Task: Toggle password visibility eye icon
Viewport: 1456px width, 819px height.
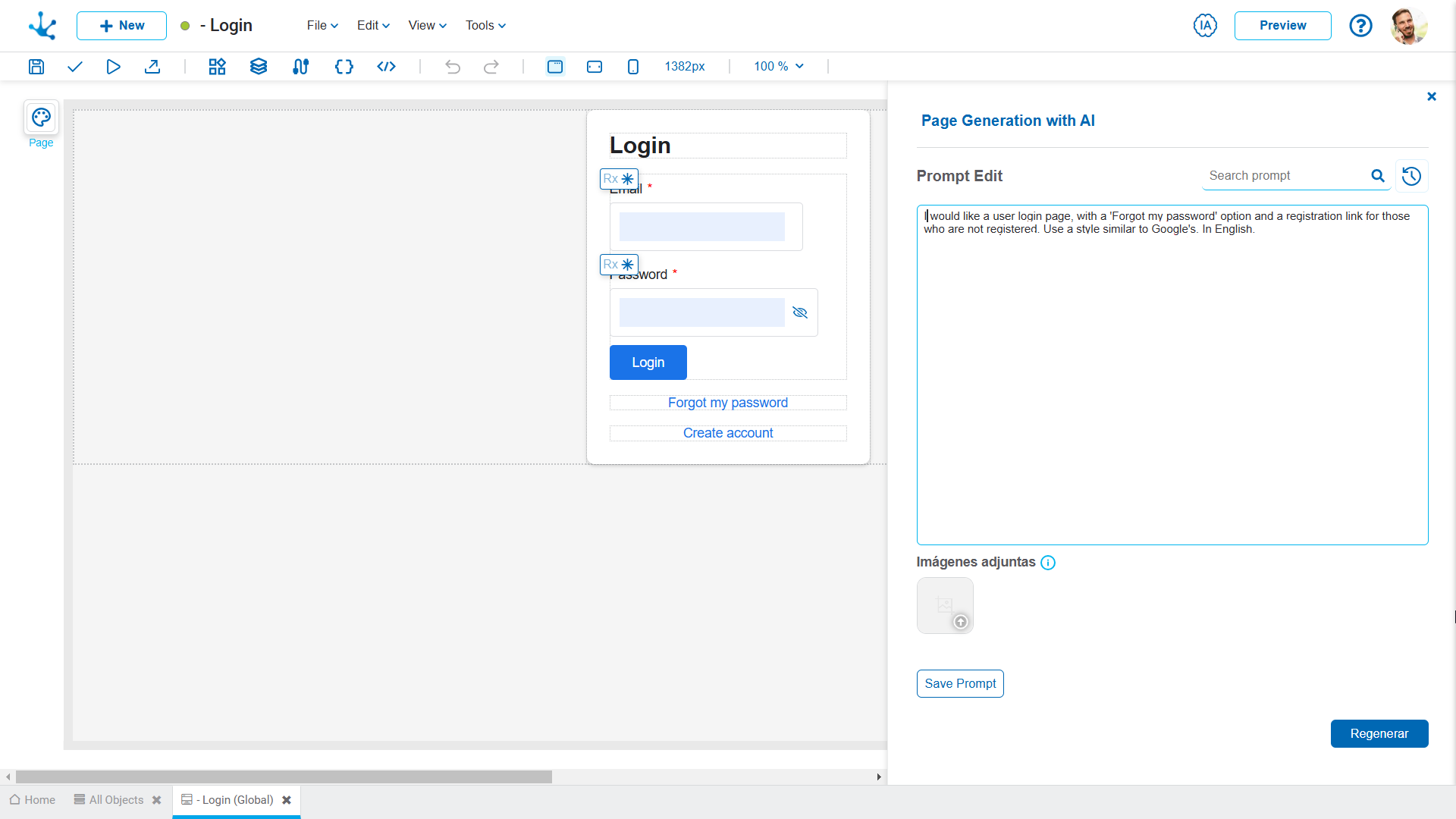Action: click(801, 312)
